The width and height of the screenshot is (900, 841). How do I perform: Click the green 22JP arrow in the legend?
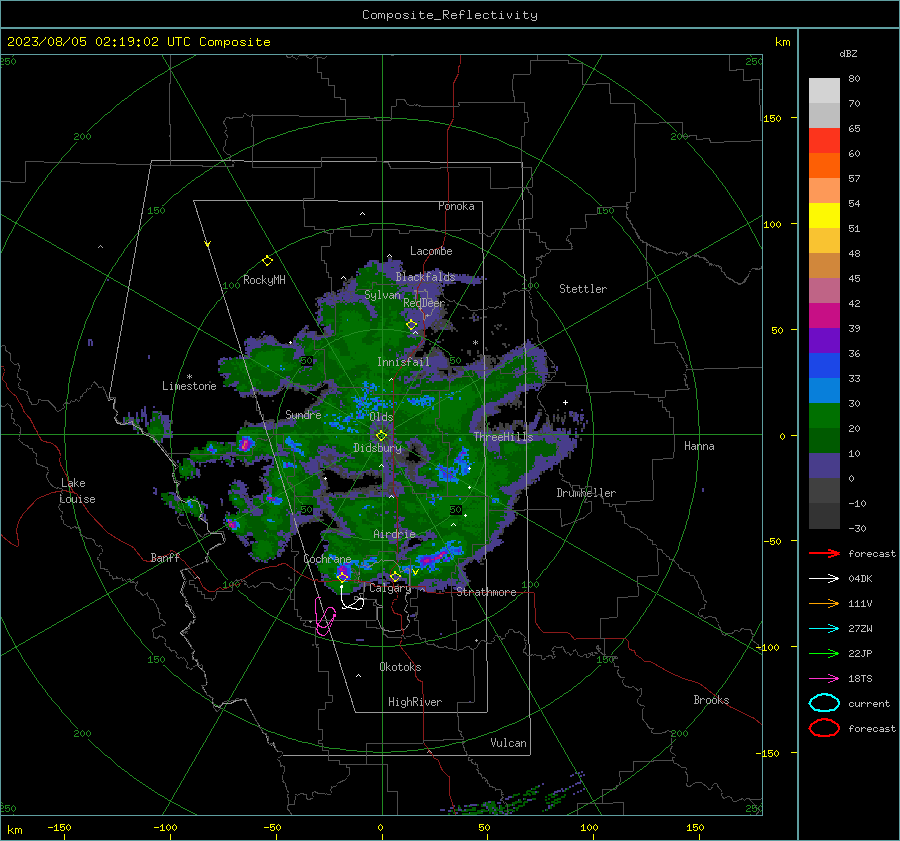[x=824, y=653]
